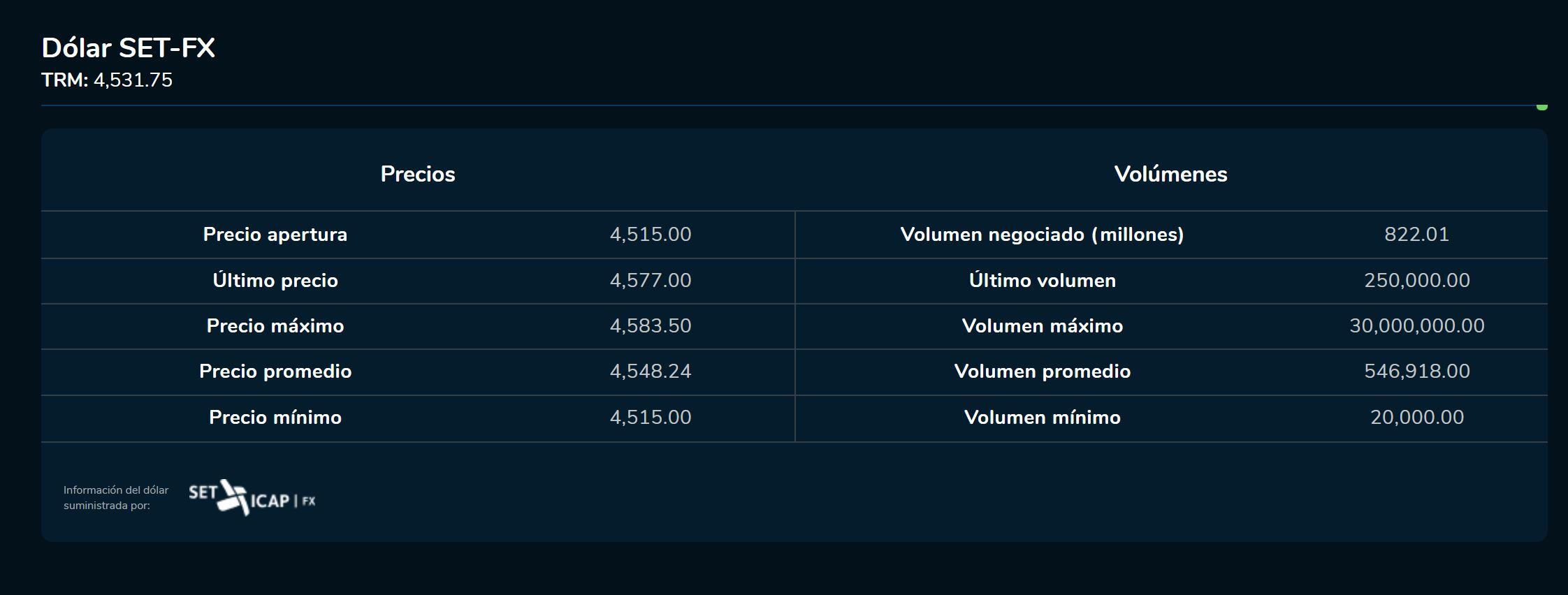1568x595 pixels.
Task: Click the 'Información del dólar suministrada por' text
Action: [x=116, y=498]
